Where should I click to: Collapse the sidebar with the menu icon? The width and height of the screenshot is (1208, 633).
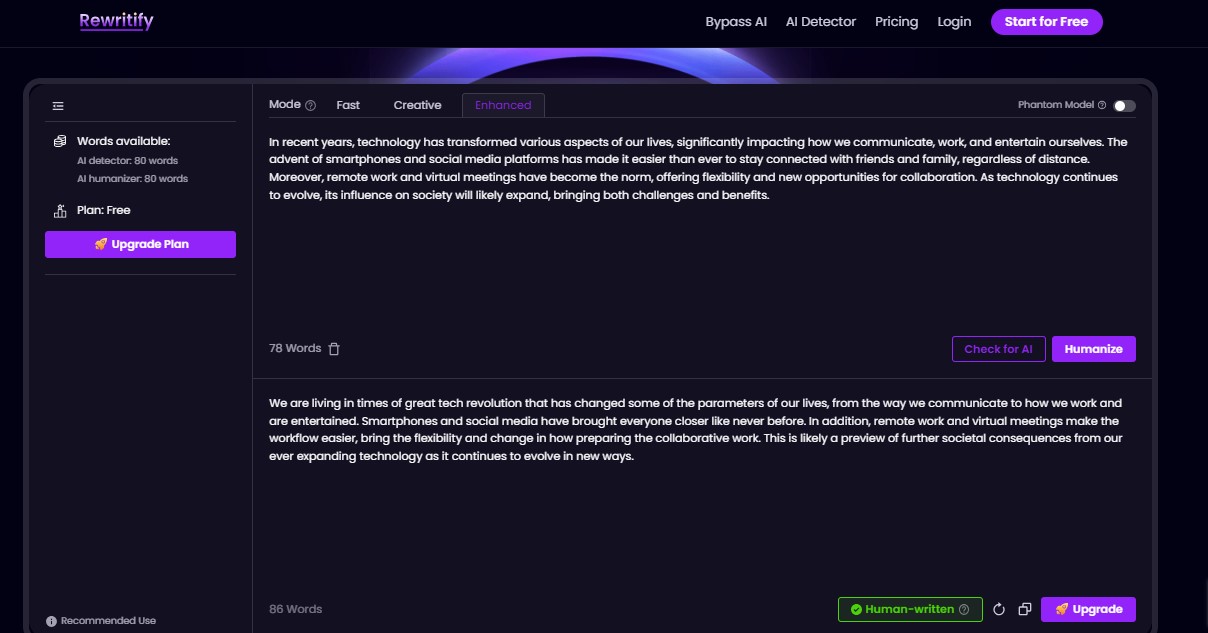(x=58, y=106)
